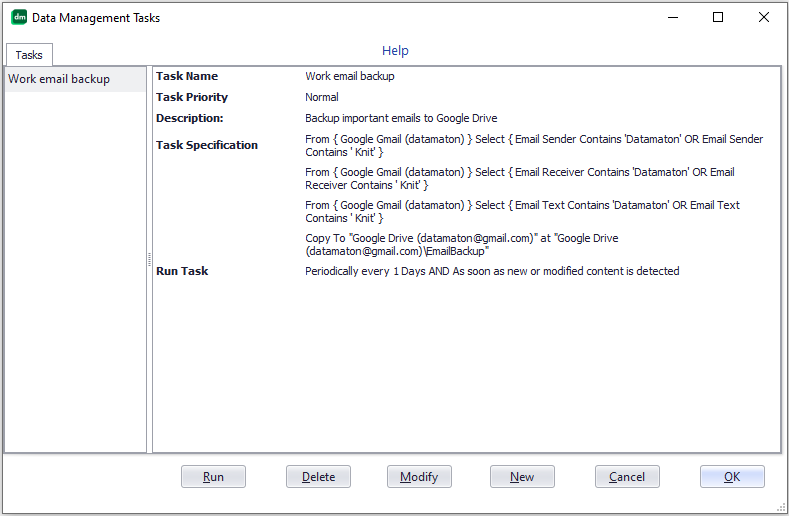Image resolution: width=789 pixels, height=516 pixels.
Task: Click the Task Specification label
Action: tap(207, 145)
